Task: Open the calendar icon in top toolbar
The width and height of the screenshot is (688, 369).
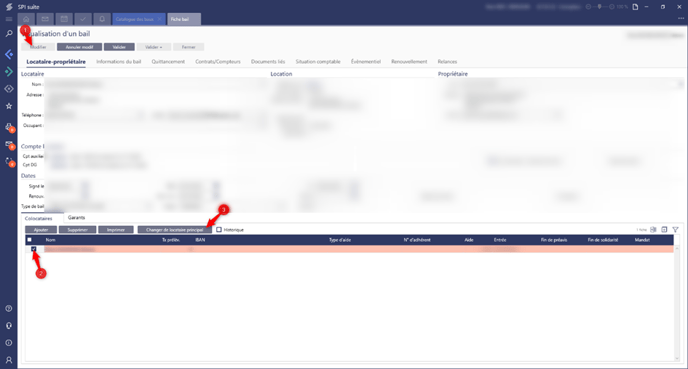Action: [x=64, y=19]
